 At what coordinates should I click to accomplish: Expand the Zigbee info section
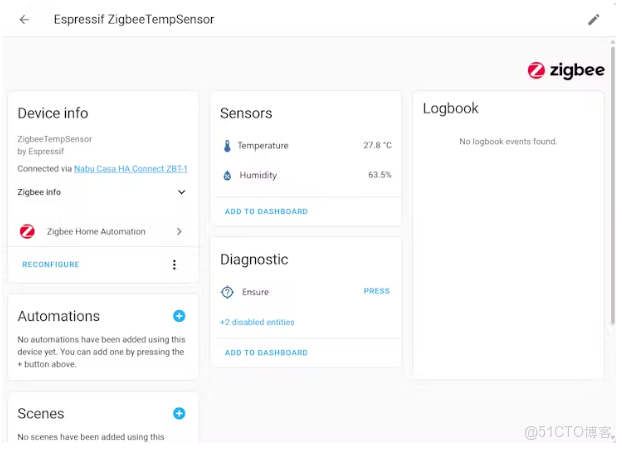click(181, 192)
